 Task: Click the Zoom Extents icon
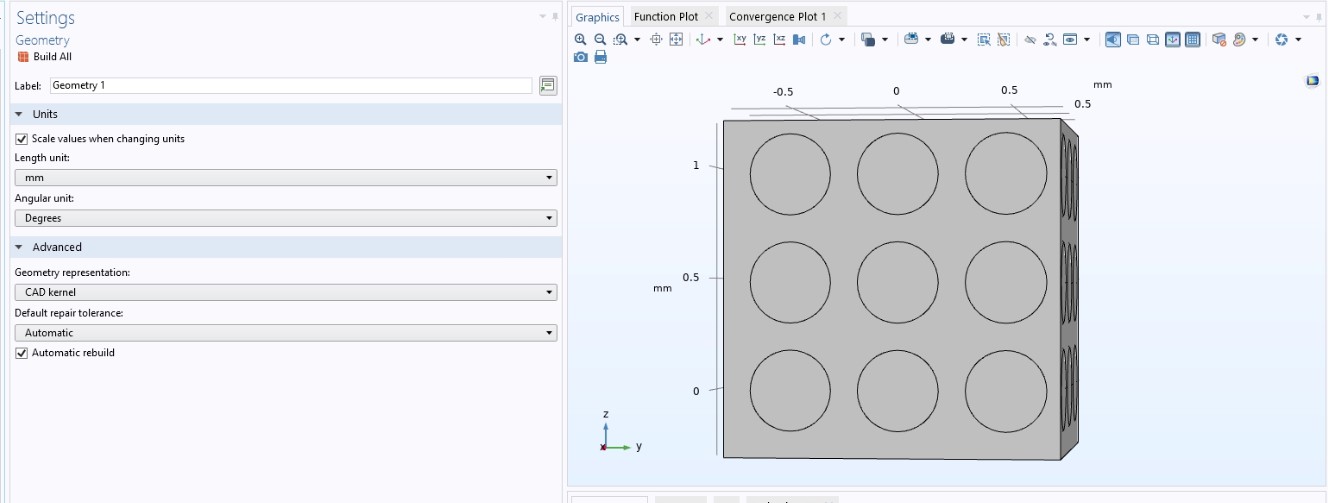click(x=676, y=39)
